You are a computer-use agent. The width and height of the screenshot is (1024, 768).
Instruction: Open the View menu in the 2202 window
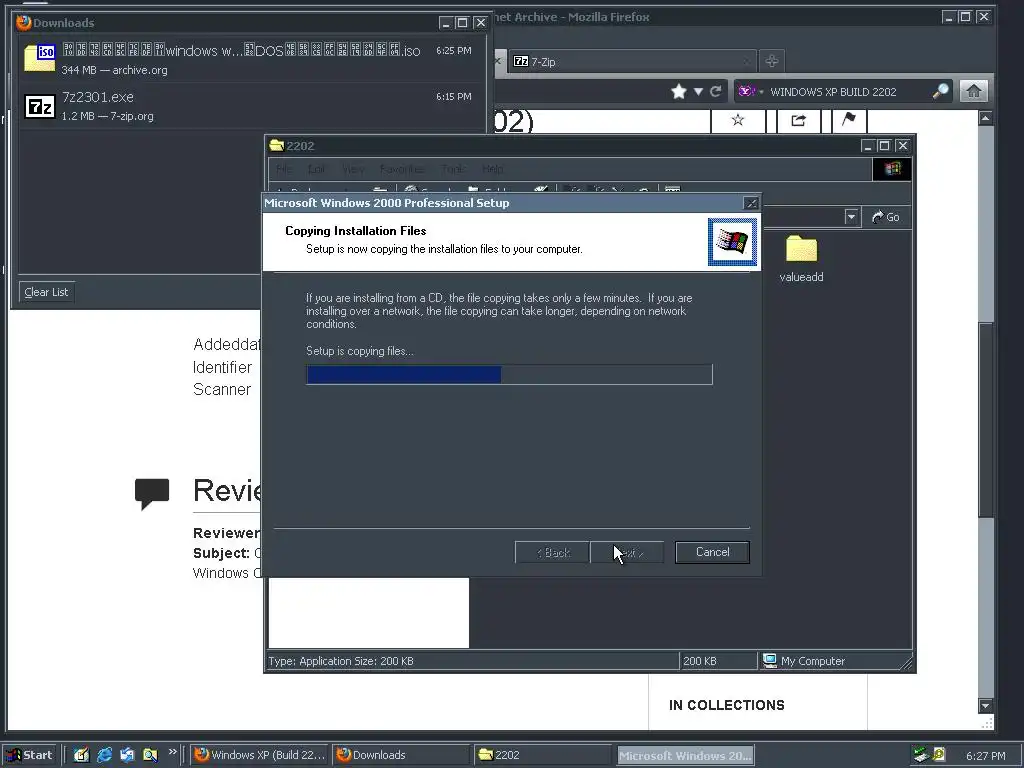[x=353, y=169]
